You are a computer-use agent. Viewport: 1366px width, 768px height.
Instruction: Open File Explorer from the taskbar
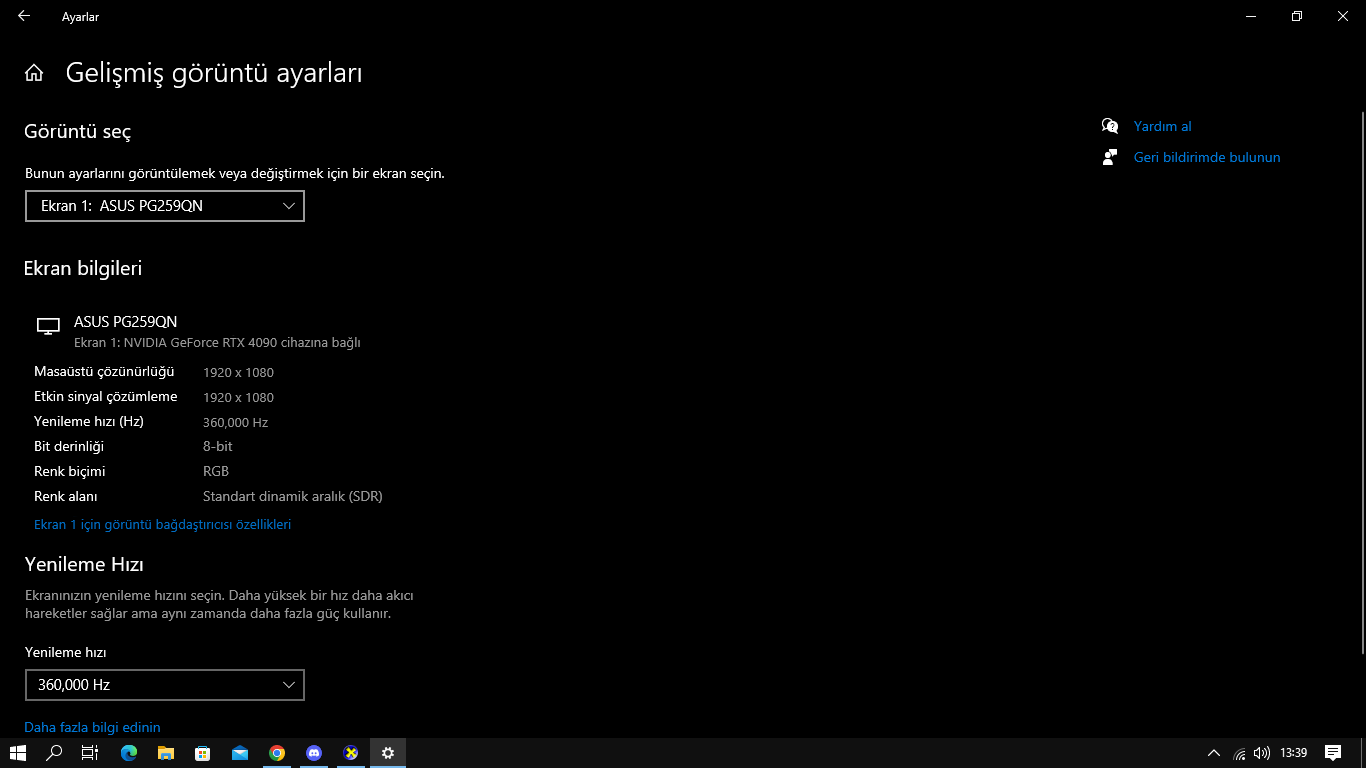click(x=166, y=753)
